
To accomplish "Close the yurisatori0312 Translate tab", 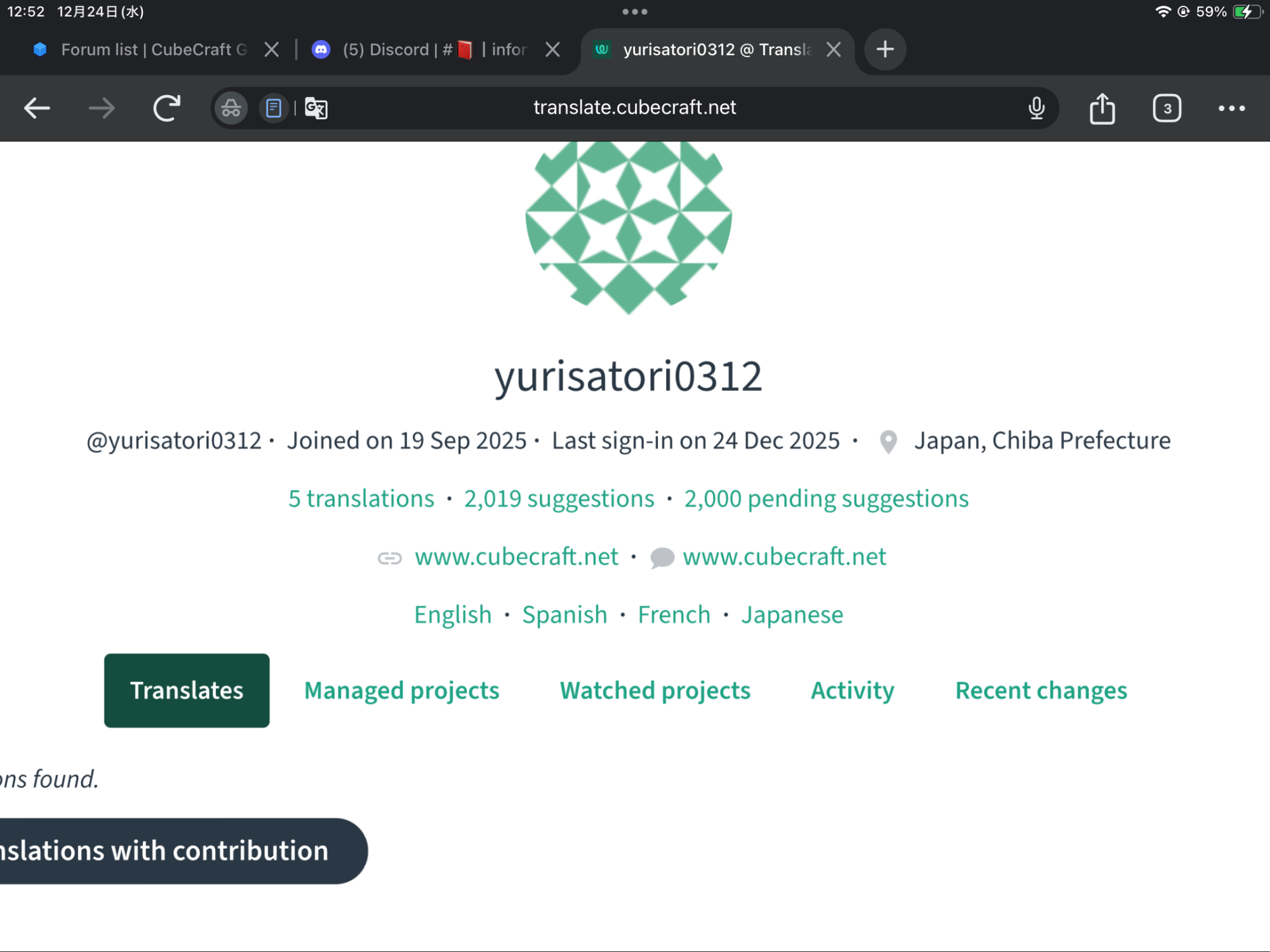I will pyautogui.click(x=834, y=50).
